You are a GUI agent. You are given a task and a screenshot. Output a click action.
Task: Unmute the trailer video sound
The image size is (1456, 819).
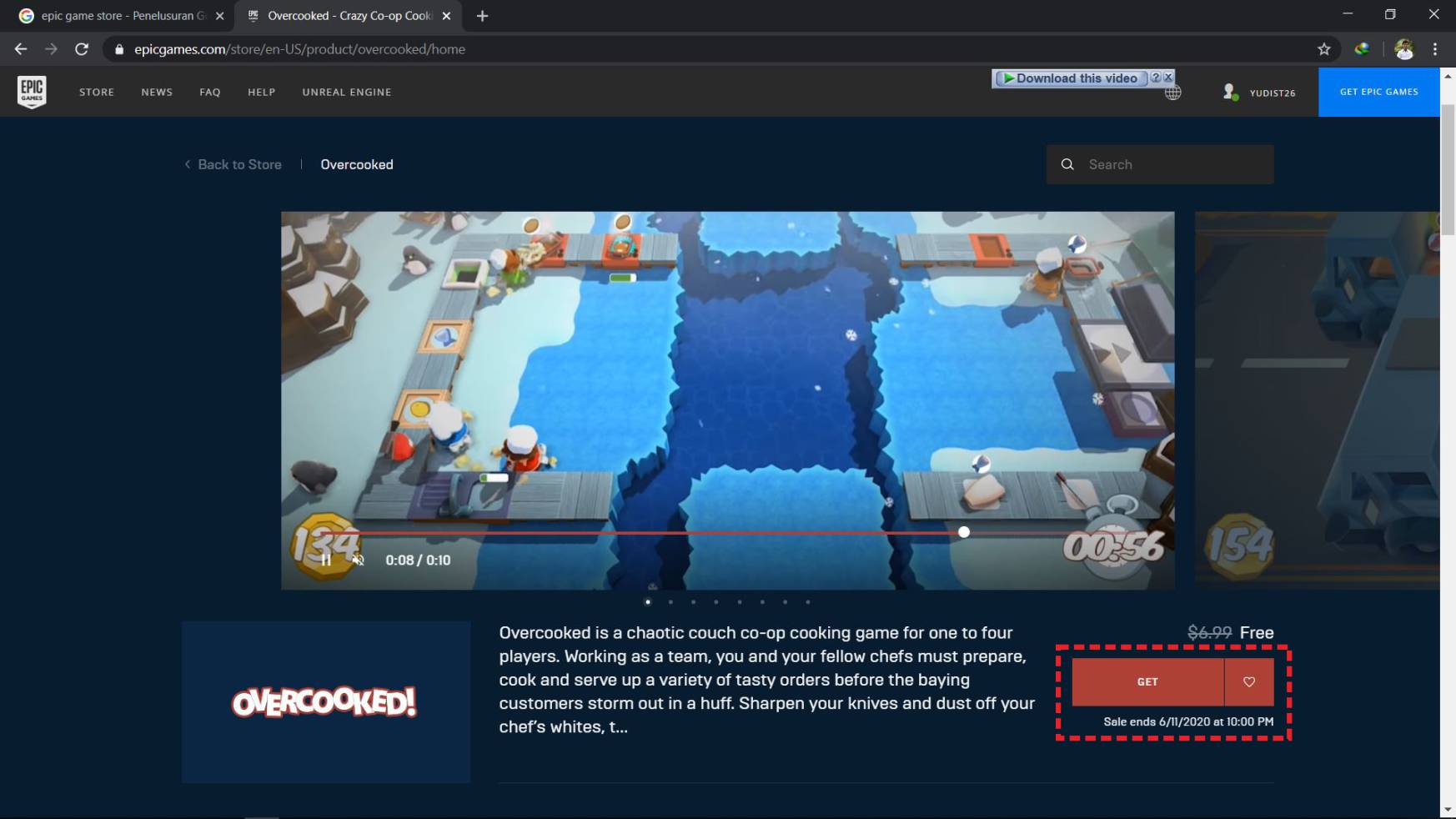pos(359,560)
